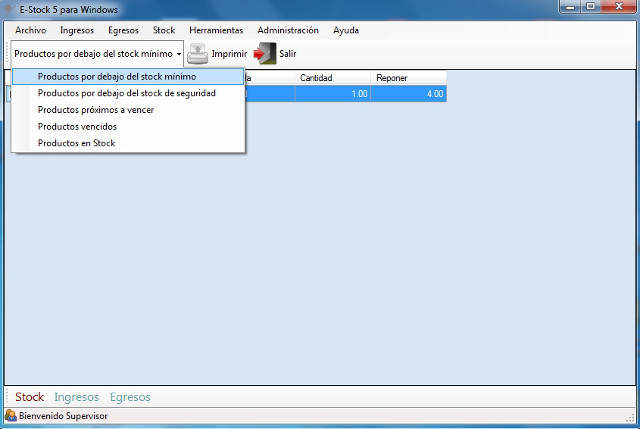Image resolution: width=640 pixels, height=429 pixels.
Task: Open the Ayuda menu
Action: tap(346, 30)
